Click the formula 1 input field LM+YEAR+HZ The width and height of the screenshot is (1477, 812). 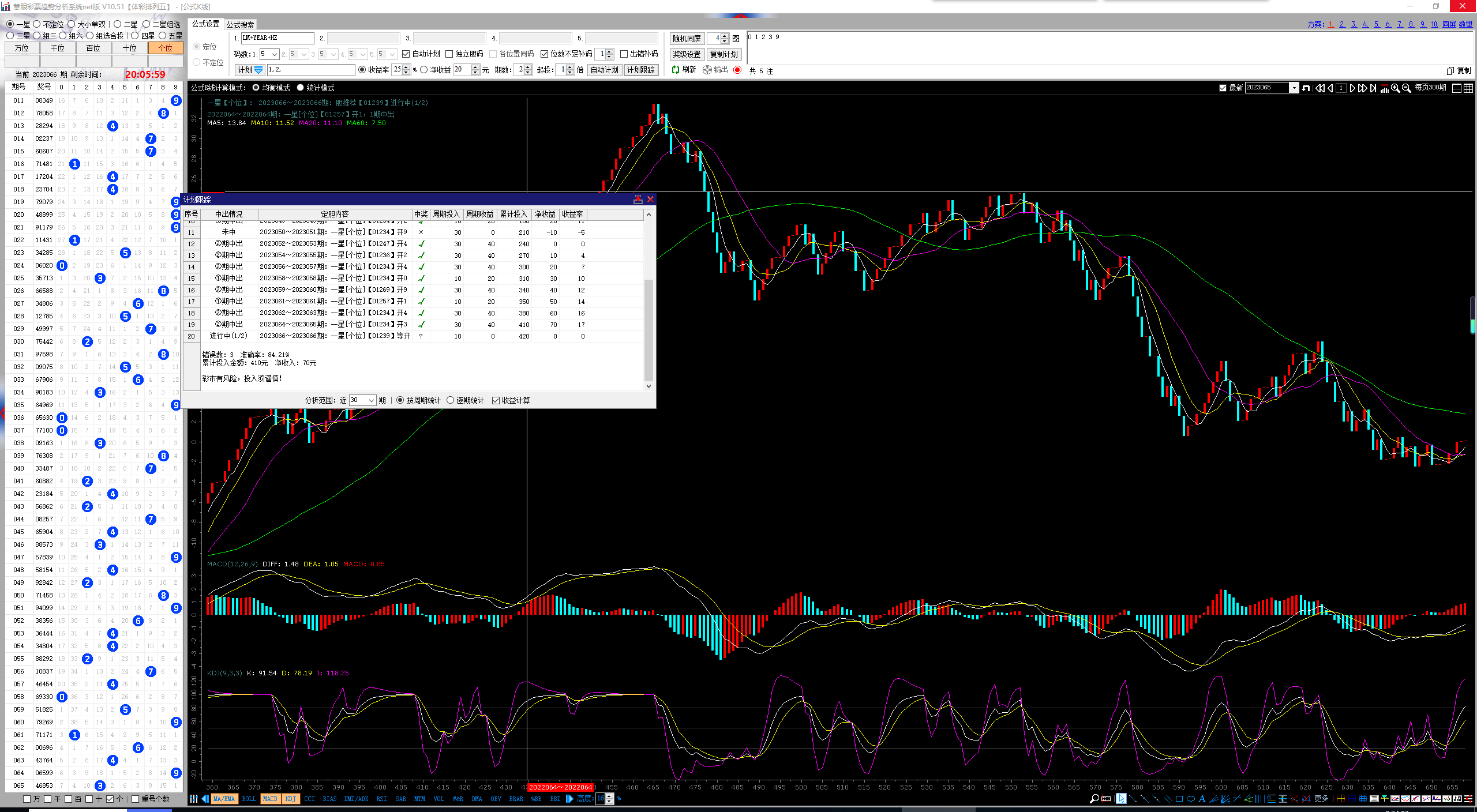(x=278, y=38)
